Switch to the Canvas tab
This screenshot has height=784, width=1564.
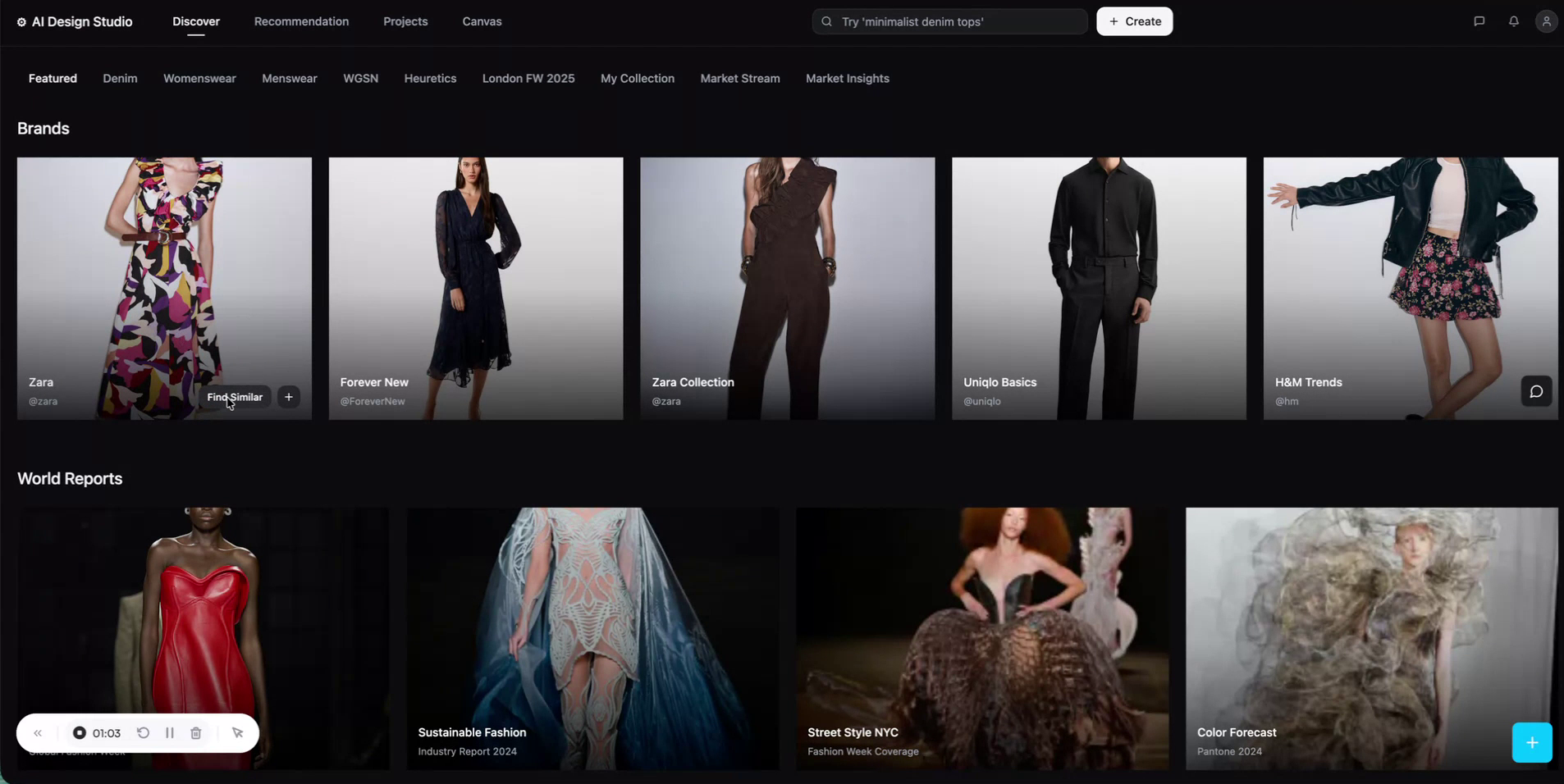pos(482,21)
